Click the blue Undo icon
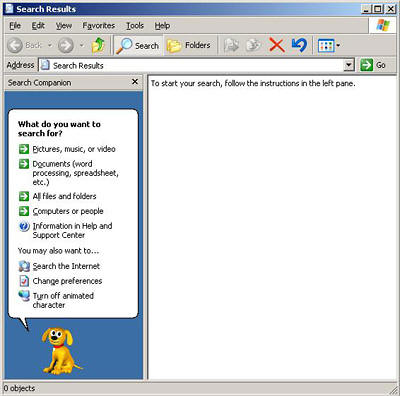Image resolution: width=400 pixels, height=396 pixels. pyautogui.click(x=299, y=45)
